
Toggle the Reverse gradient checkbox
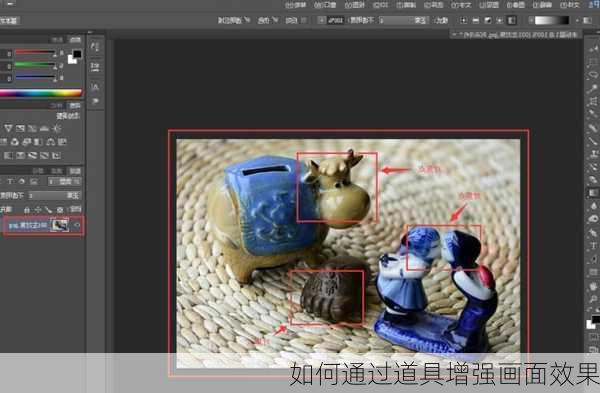[x=304, y=20]
